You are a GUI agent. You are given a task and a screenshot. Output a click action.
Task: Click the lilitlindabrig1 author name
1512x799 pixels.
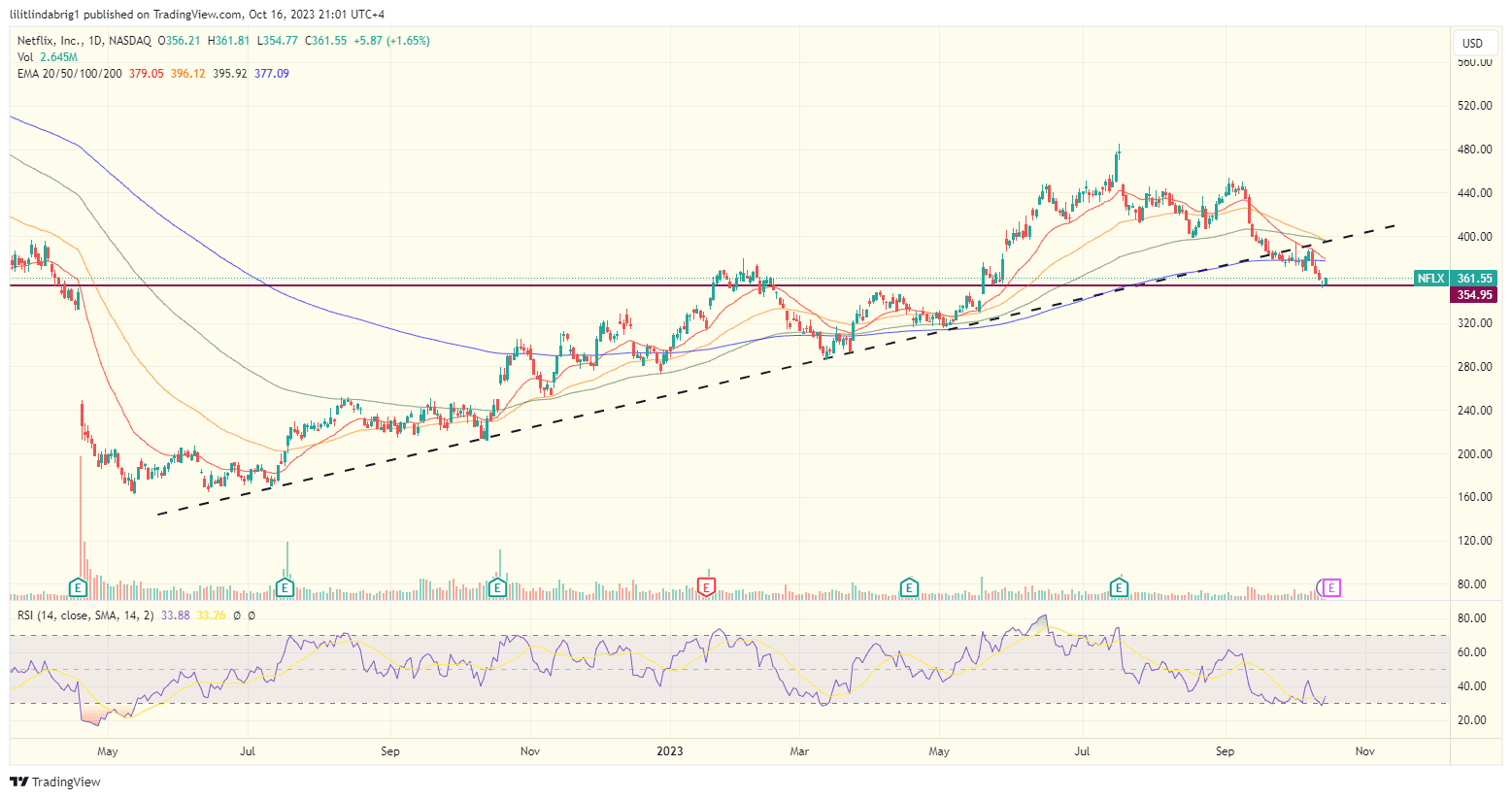(x=43, y=14)
